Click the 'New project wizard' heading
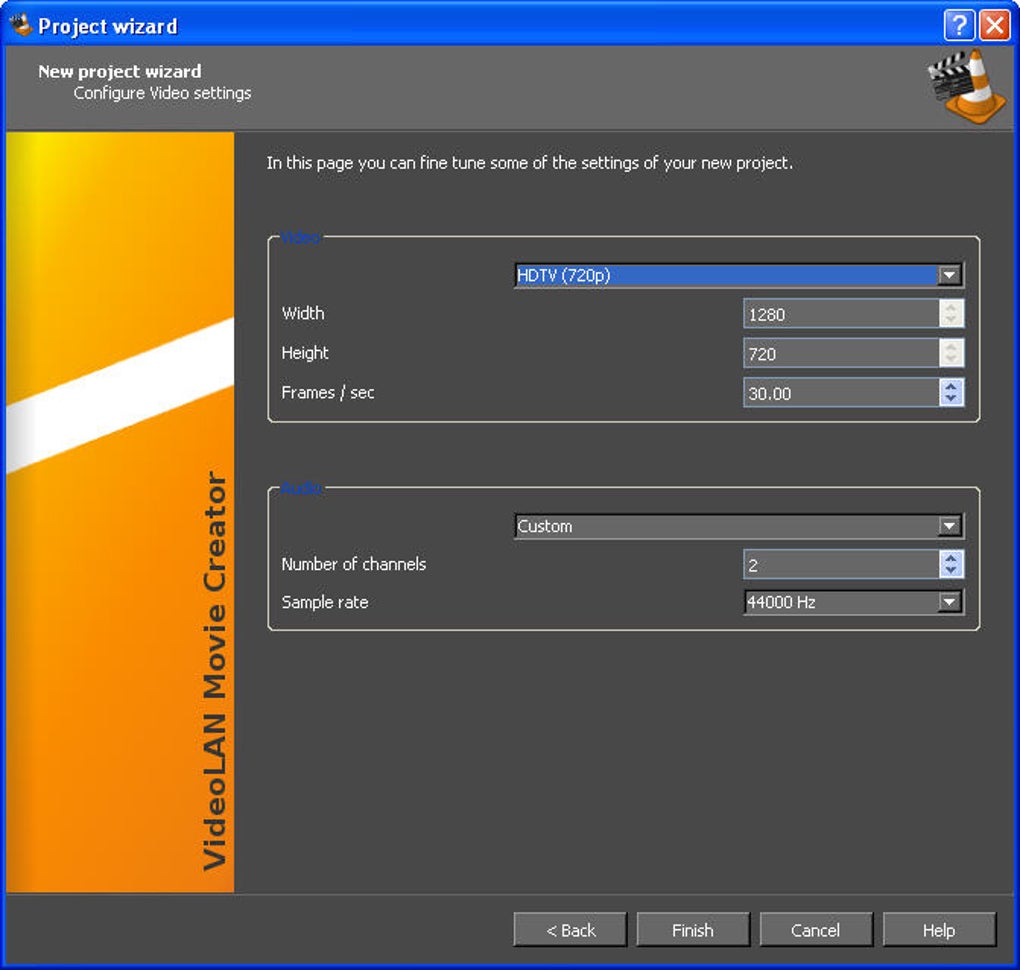The width and height of the screenshot is (1020, 970). click(120, 71)
